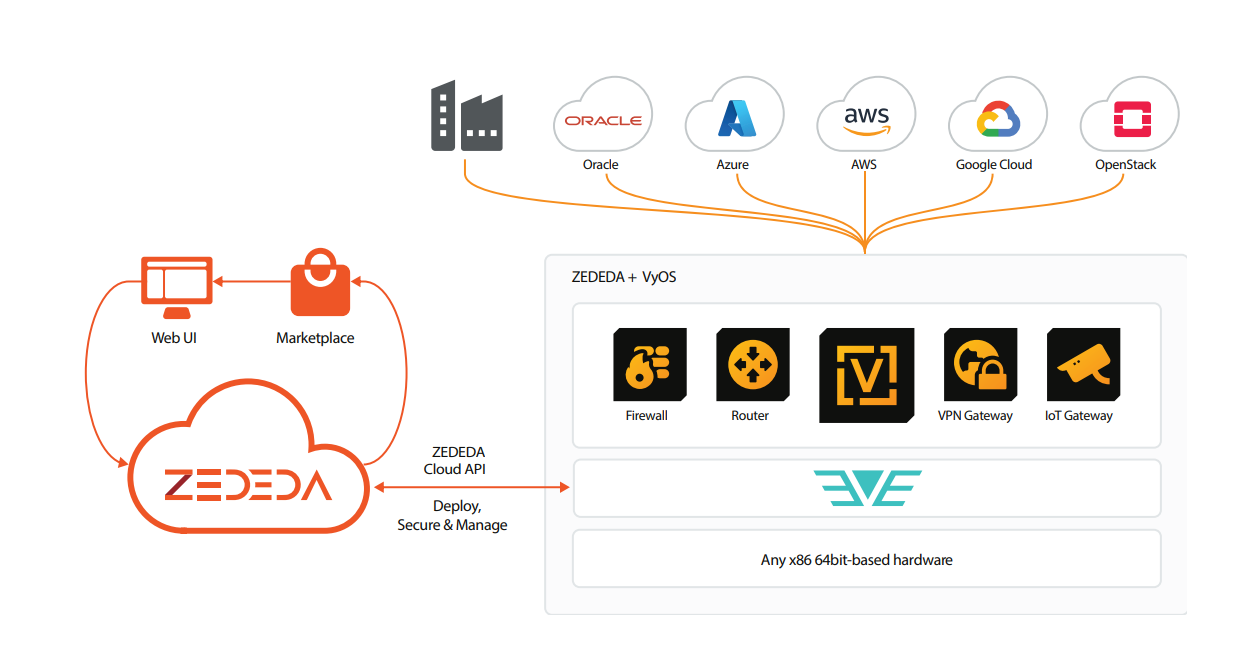
Task: Select the Router icon
Action: 753,365
